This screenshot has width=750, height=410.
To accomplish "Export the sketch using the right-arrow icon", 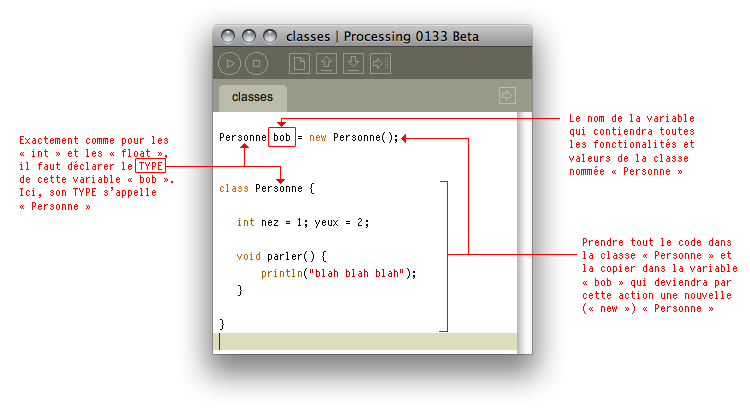I will (379, 64).
